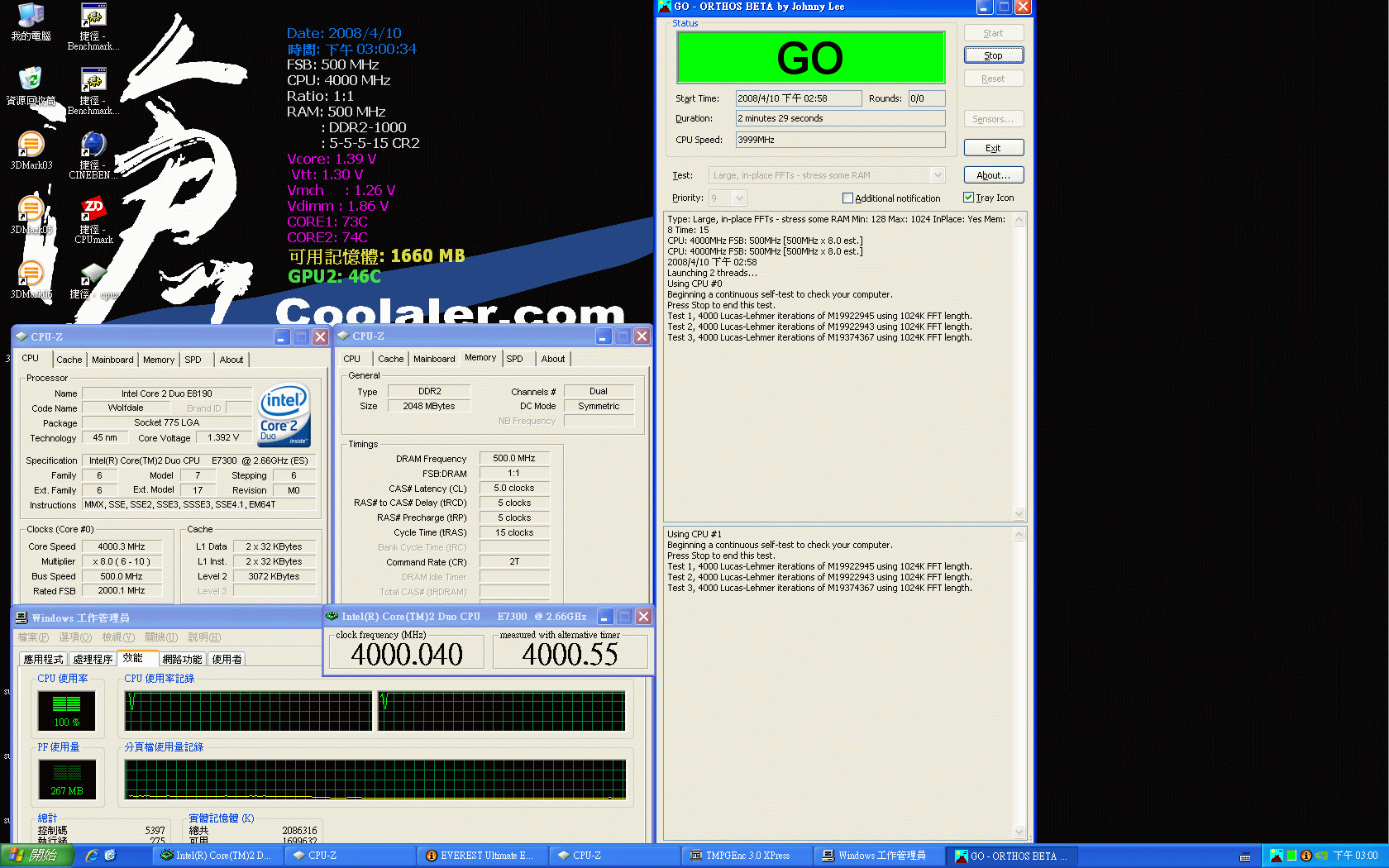This screenshot has height=868, width=1389.
Task: Open the 我的電腦 desktop icon
Action: pos(31,21)
